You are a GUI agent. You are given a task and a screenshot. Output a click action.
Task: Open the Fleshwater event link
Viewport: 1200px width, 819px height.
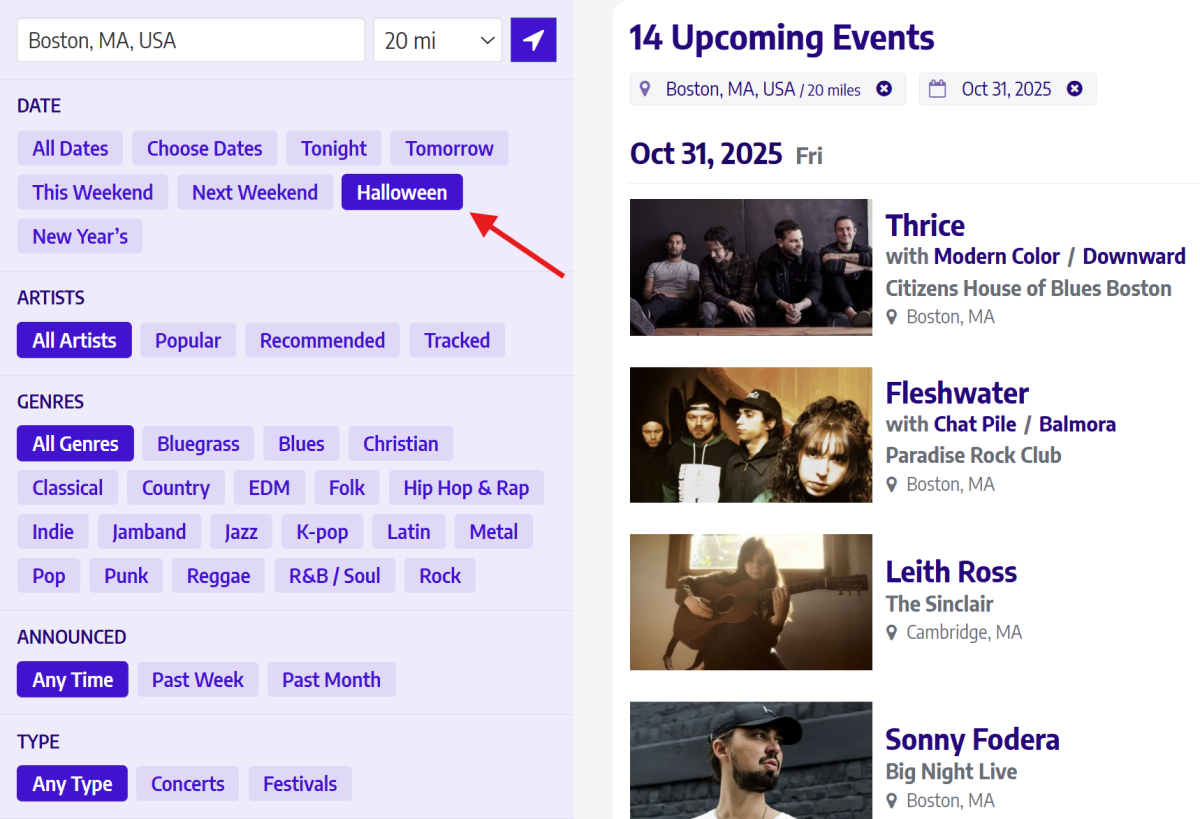coord(957,393)
